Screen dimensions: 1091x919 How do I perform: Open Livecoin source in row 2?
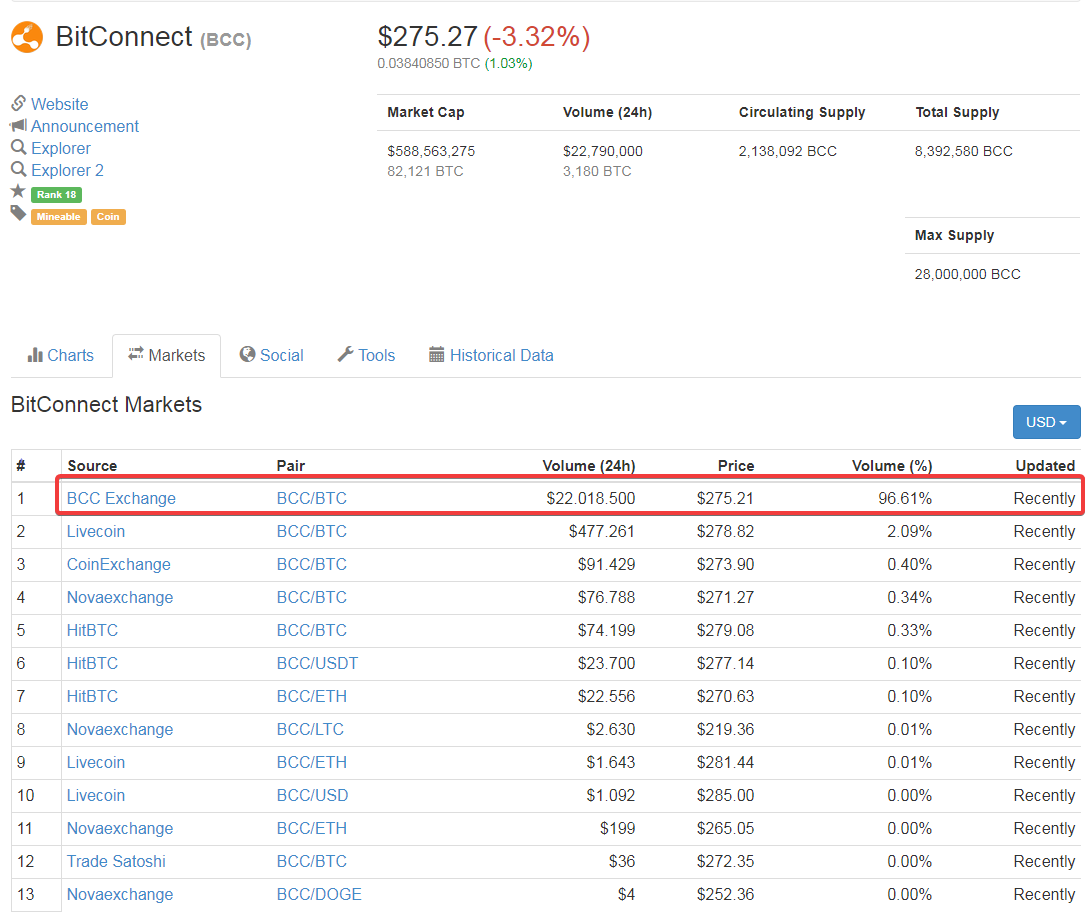click(96, 532)
